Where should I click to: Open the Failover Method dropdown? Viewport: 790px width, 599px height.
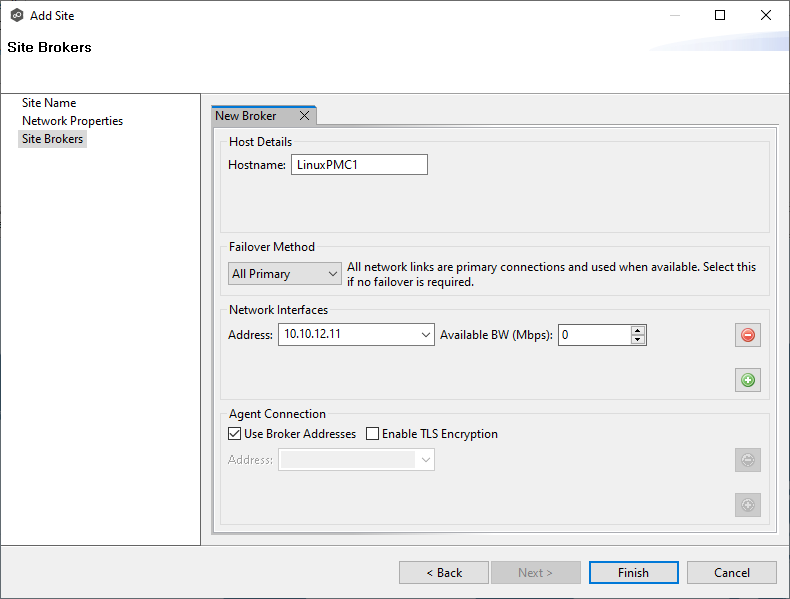tap(284, 274)
